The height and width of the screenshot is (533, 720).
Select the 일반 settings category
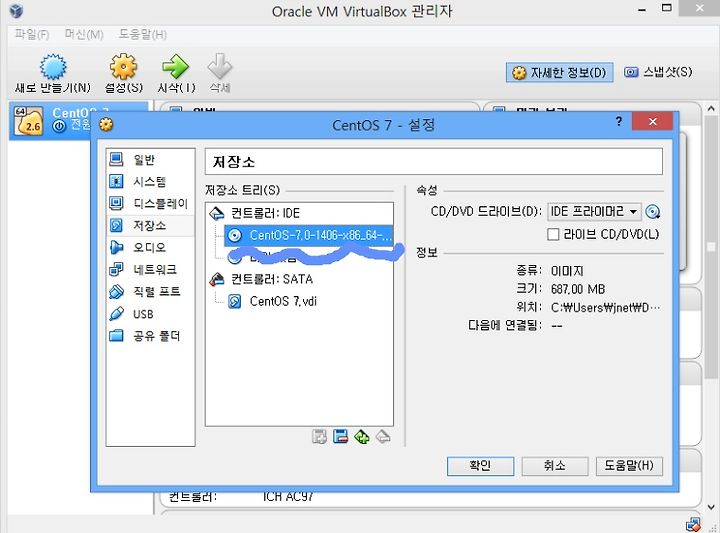(x=150, y=160)
